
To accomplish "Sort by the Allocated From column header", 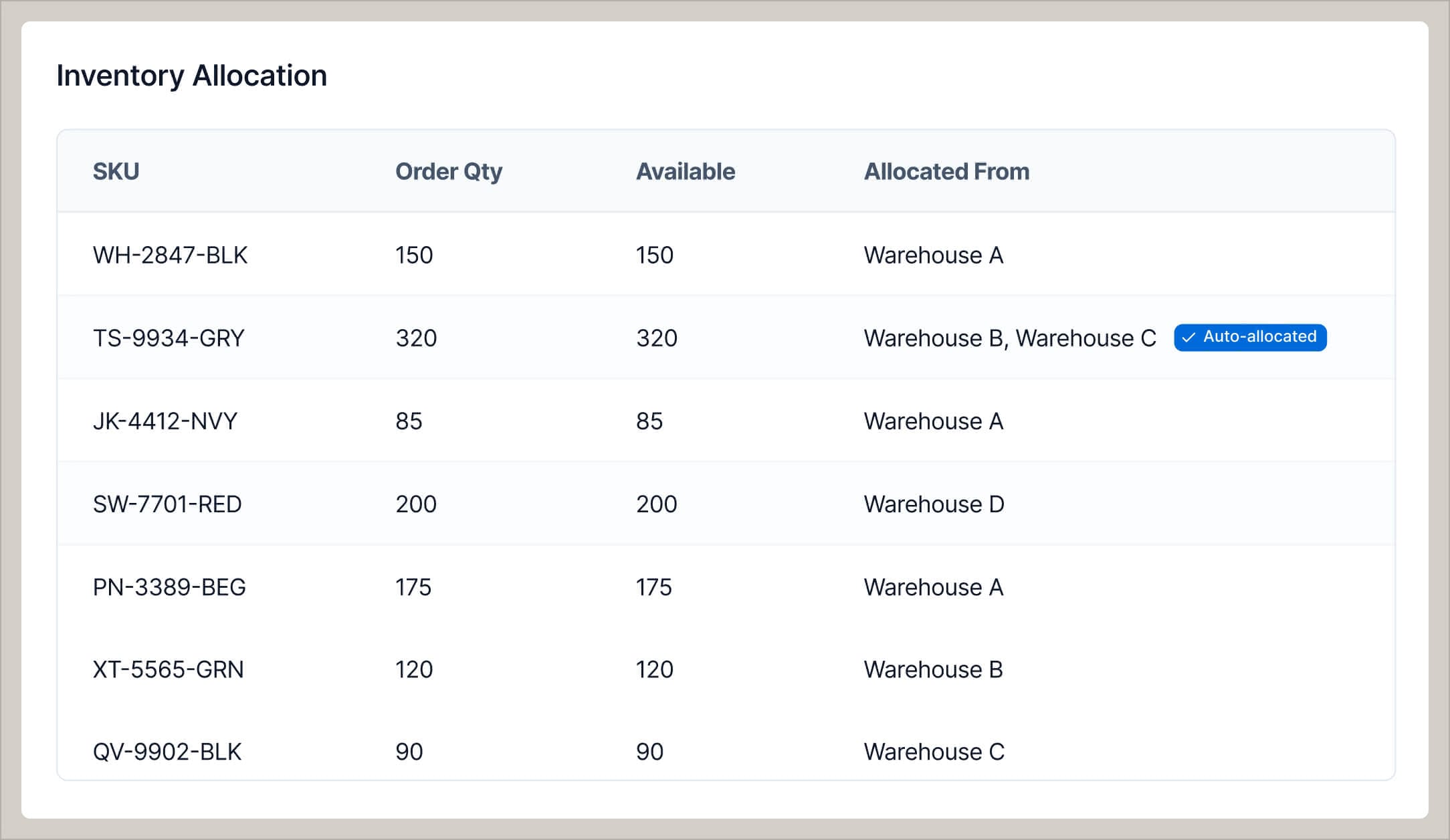I will (946, 171).
